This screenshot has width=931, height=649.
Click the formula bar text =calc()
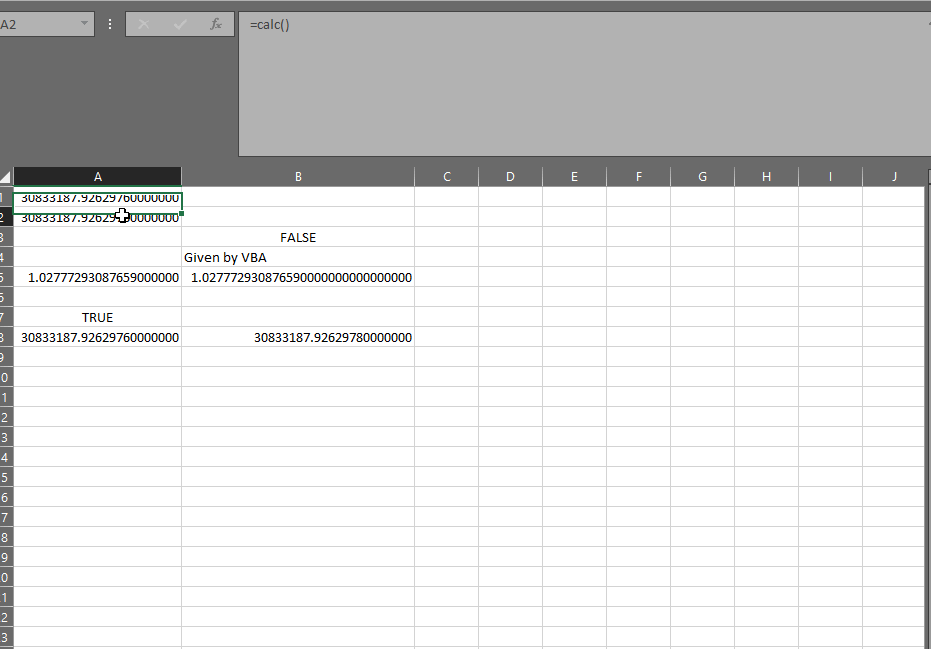pyautogui.click(x=270, y=25)
